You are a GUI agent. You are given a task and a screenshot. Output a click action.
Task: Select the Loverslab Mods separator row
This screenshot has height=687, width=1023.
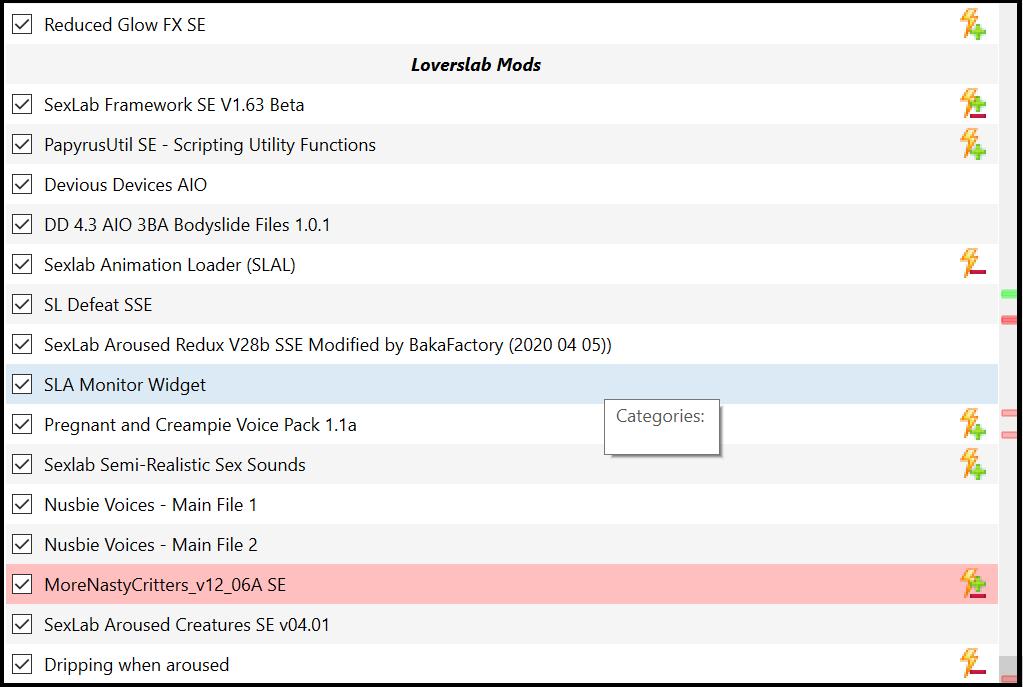(501, 65)
